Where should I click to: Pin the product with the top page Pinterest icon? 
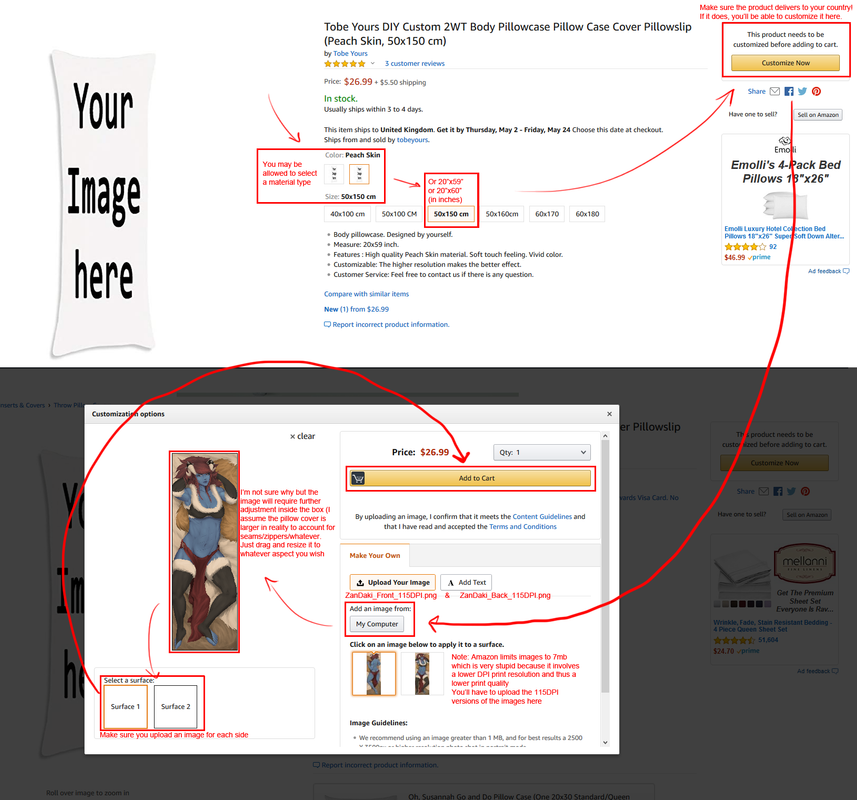point(816,91)
